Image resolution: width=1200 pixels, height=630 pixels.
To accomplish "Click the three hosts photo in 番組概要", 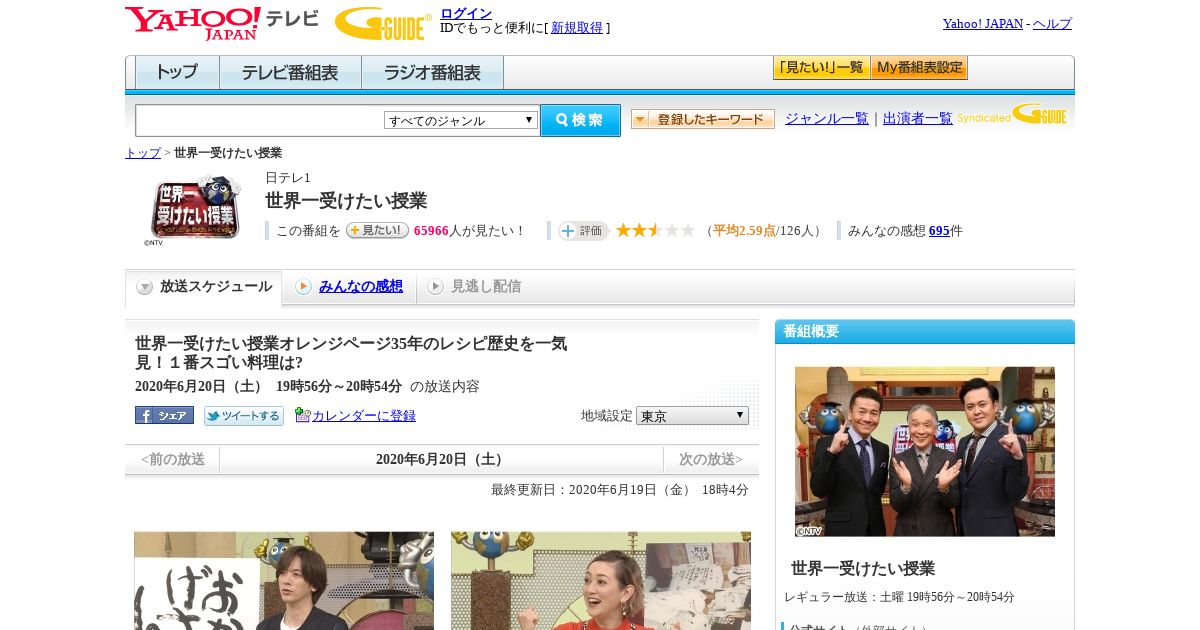I will pyautogui.click(x=925, y=451).
